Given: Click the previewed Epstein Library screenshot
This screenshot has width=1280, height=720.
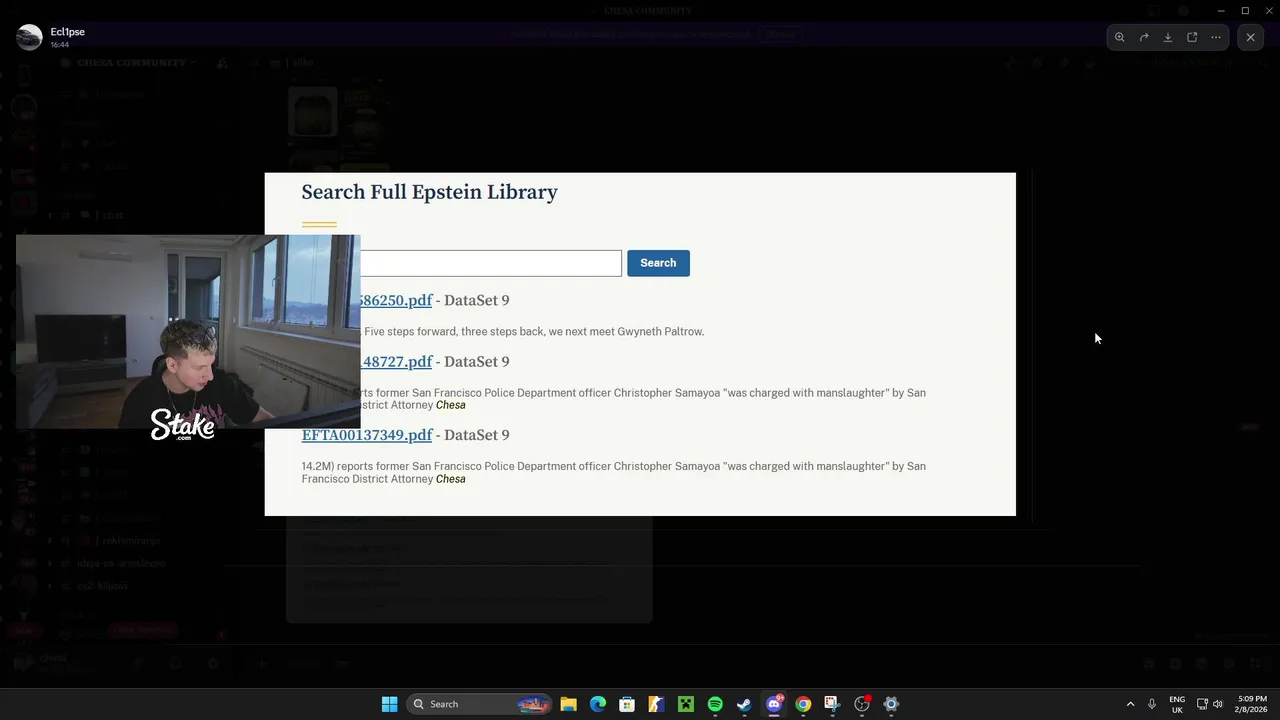Looking at the screenshot, I should pos(640,344).
